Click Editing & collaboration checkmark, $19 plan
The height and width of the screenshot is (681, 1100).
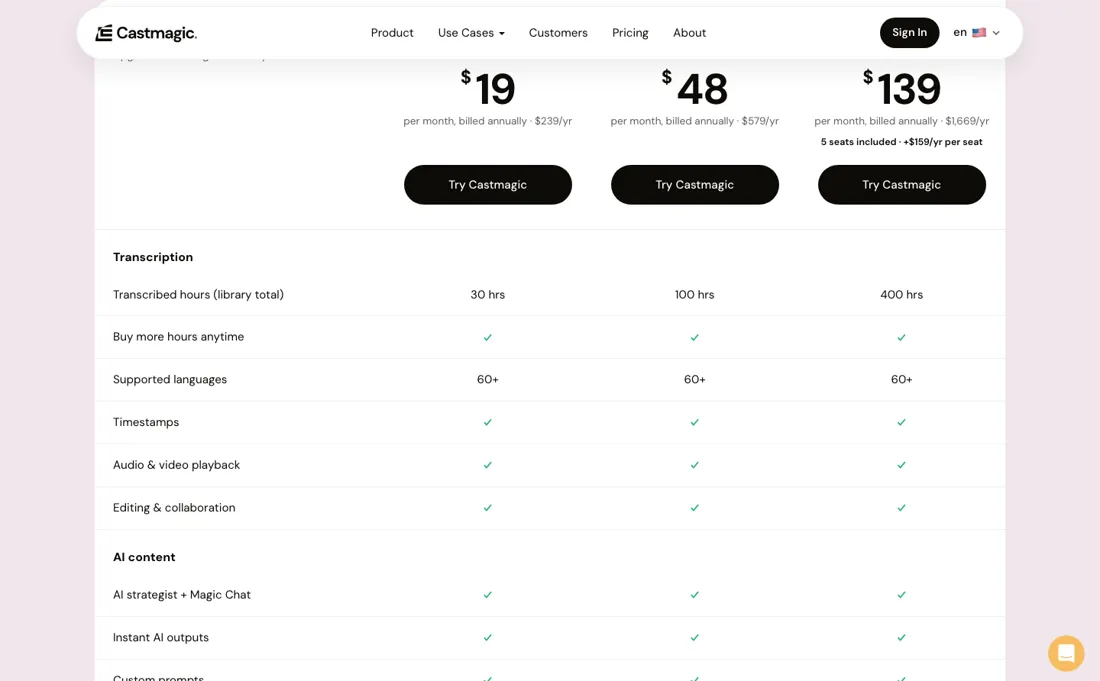488,508
